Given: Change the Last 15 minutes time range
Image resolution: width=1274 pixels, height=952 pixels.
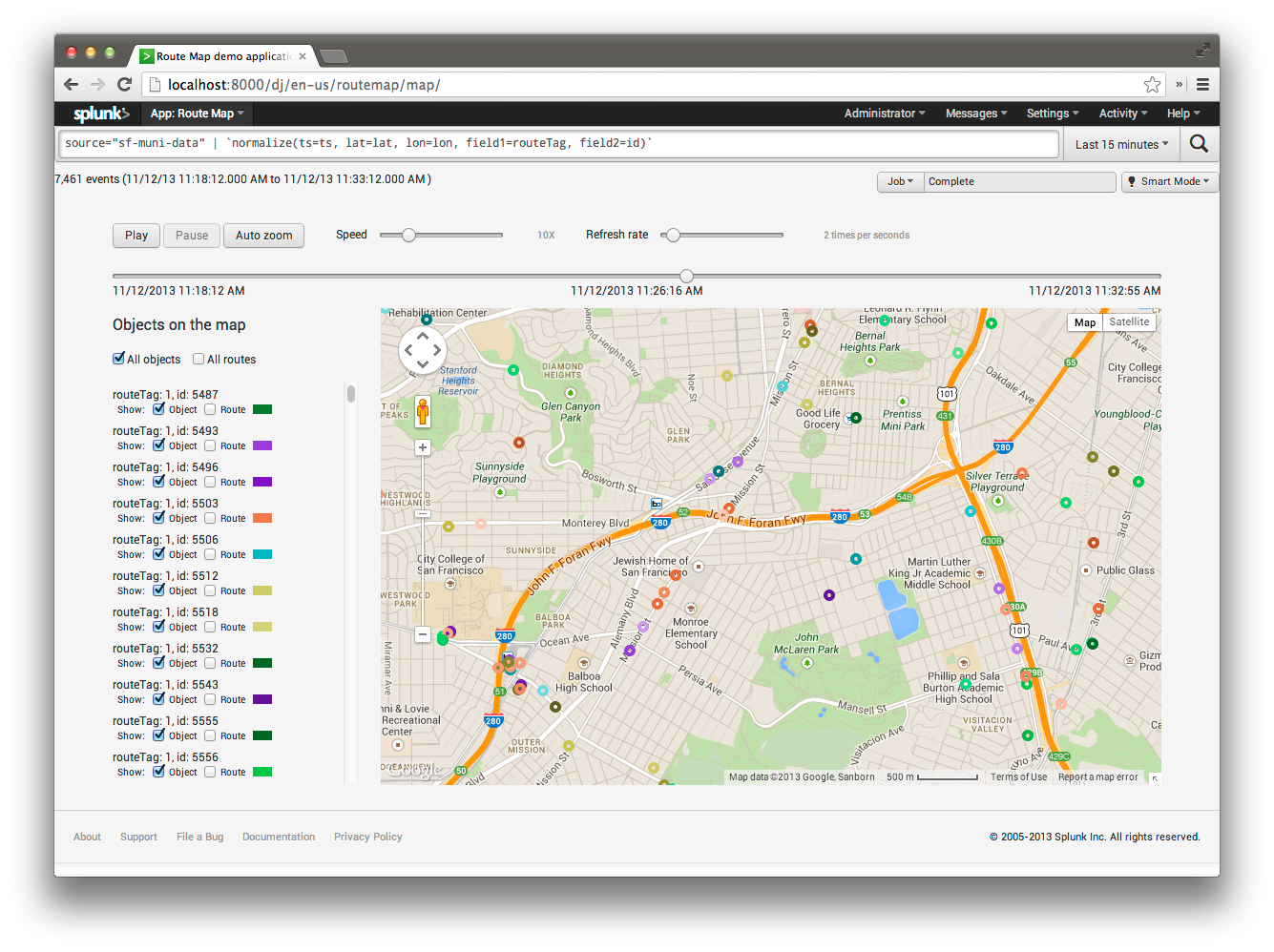Looking at the screenshot, I should click(x=1121, y=145).
